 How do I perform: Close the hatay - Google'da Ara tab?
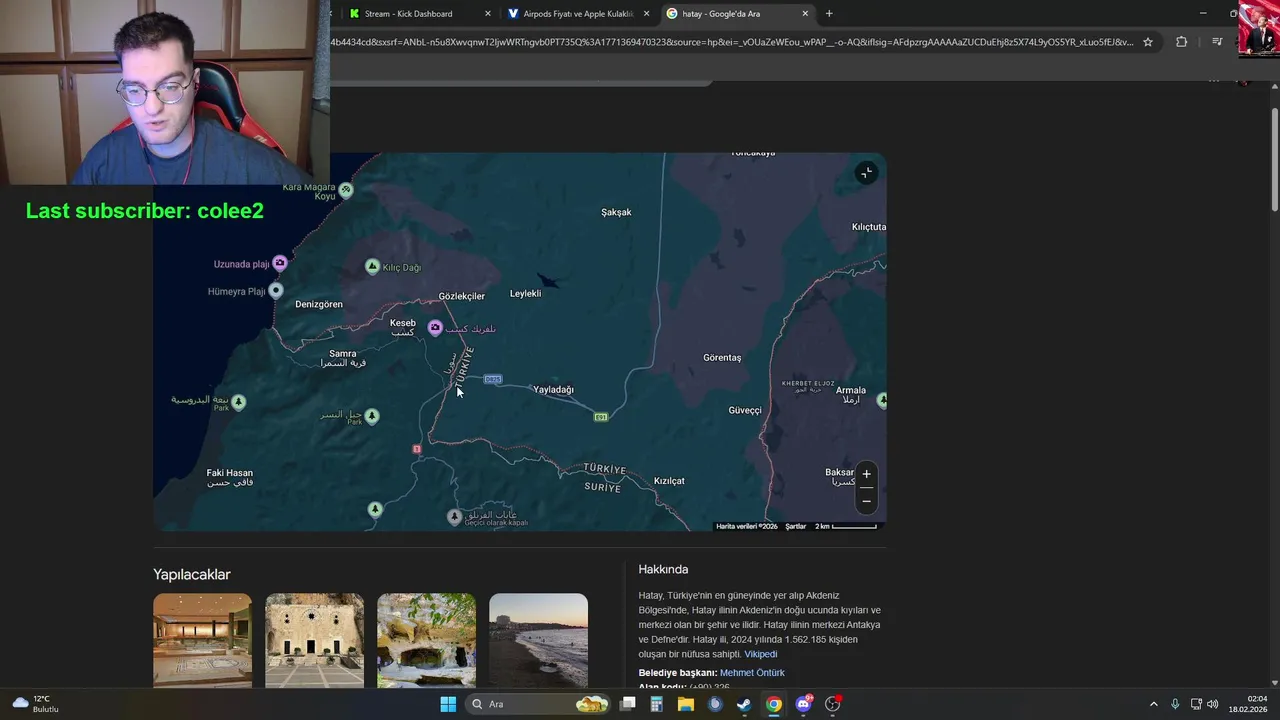[805, 14]
